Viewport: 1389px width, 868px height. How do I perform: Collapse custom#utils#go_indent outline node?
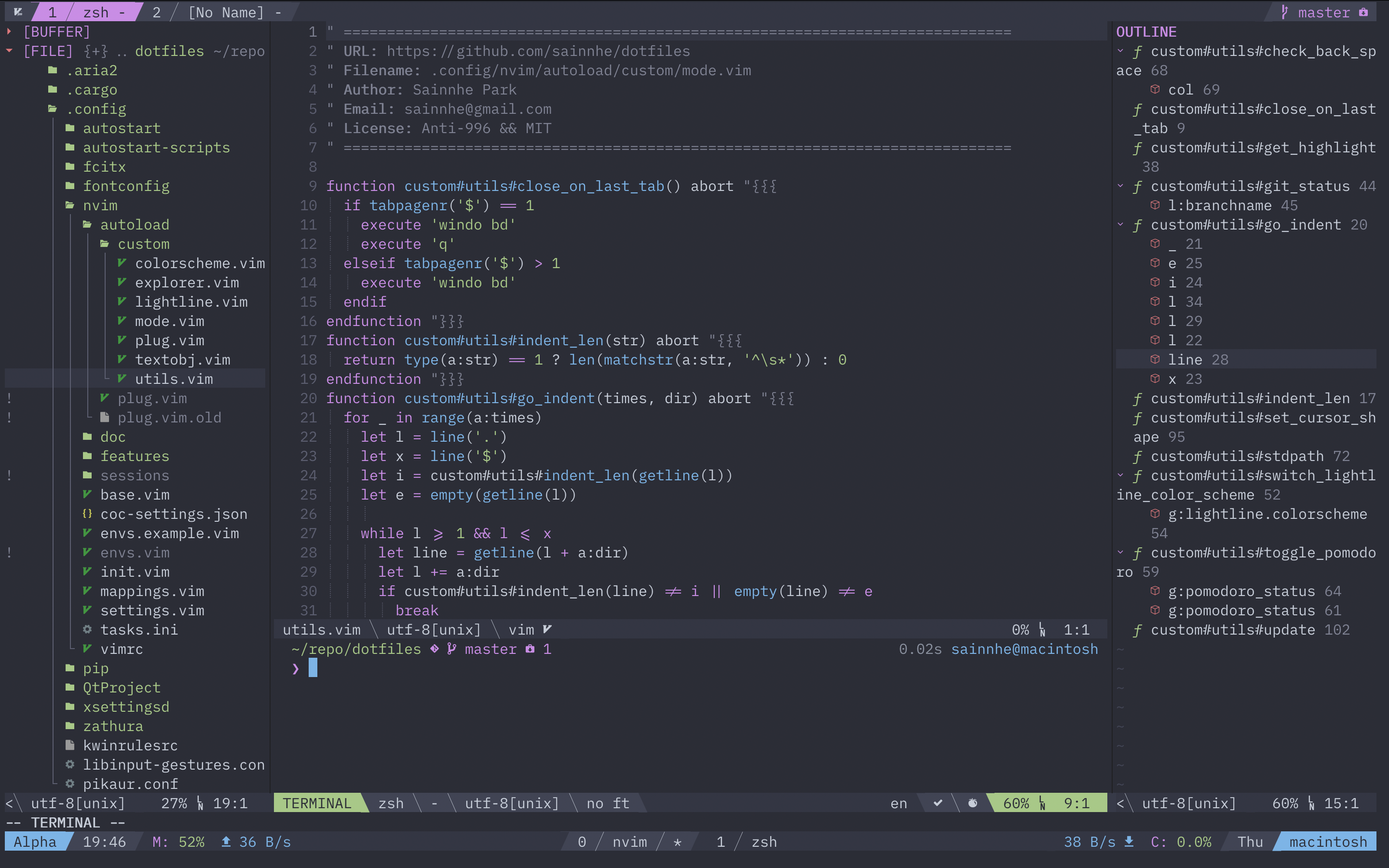1120,224
